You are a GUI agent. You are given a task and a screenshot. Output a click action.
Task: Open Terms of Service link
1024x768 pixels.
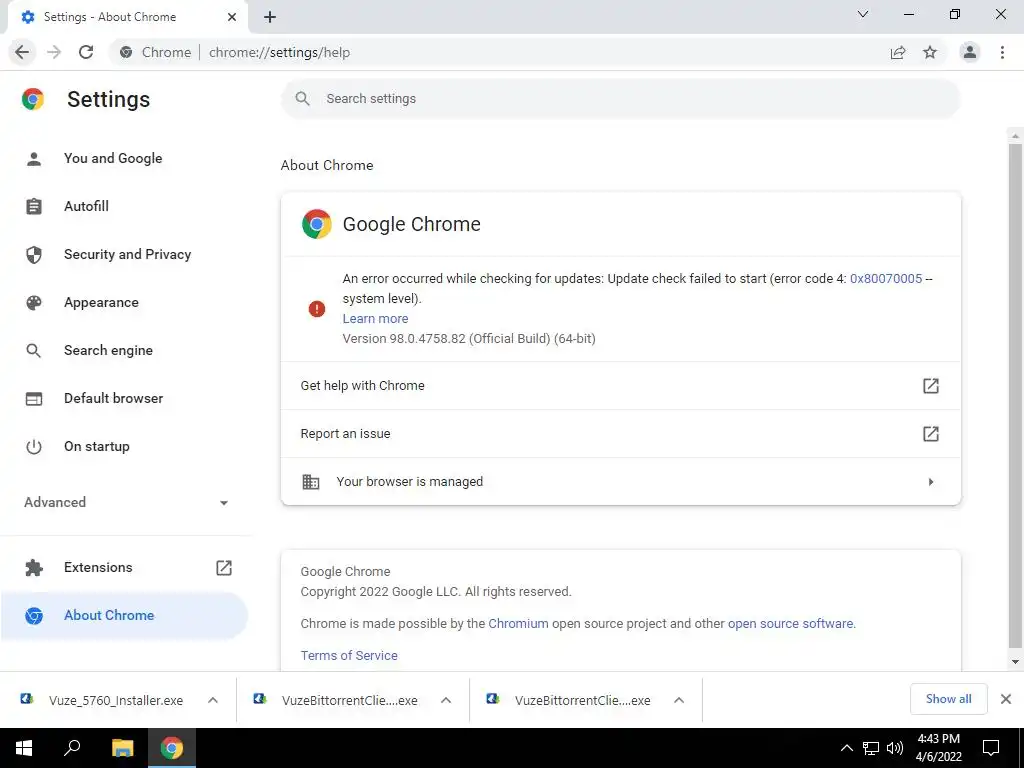(349, 655)
